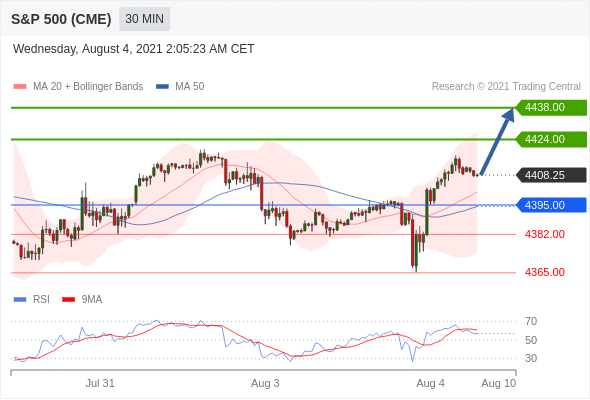Click the Wednesday, August 4, 2021 timestamp
The image size is (590, 400).
point(134,49)
